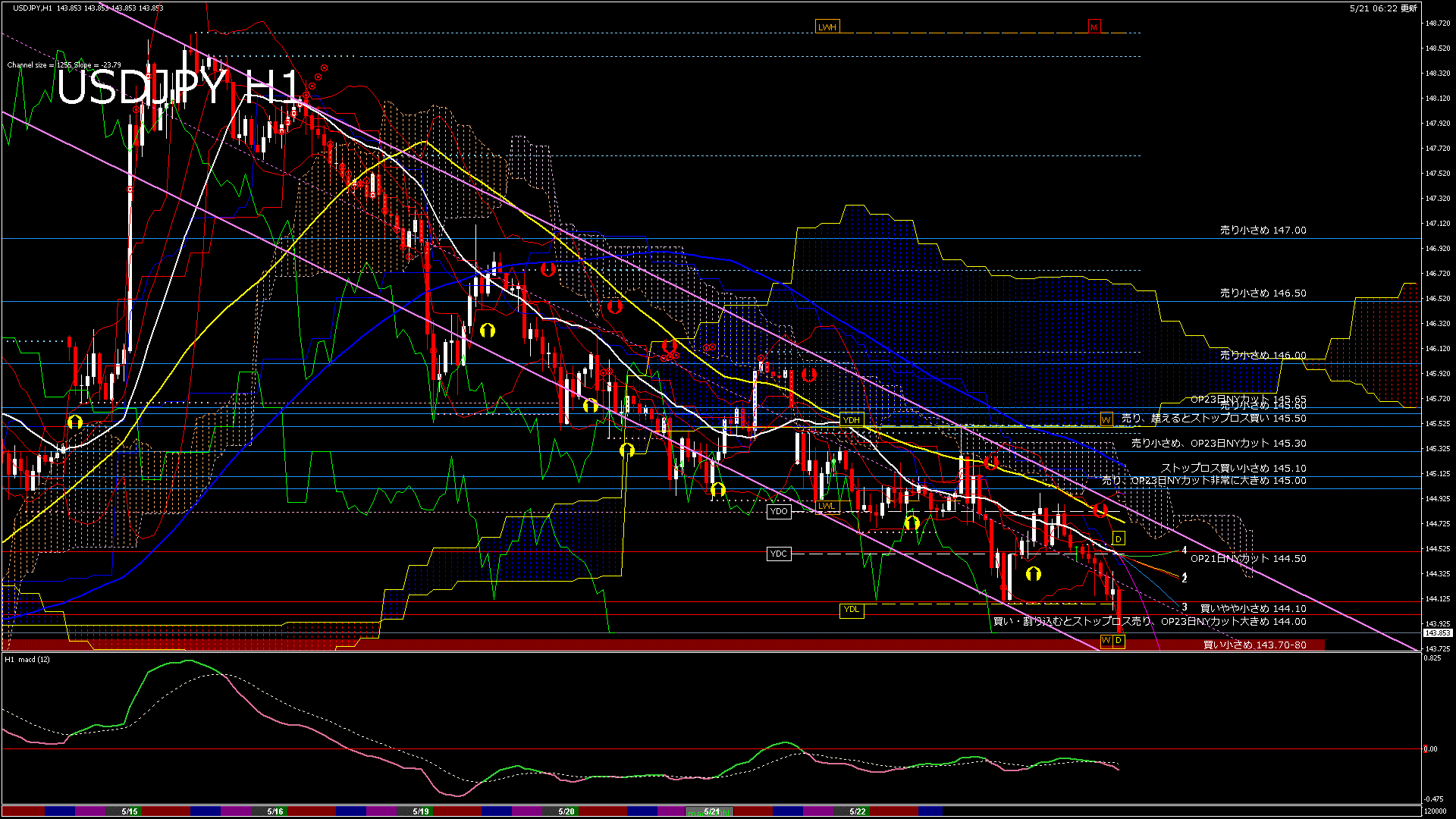Click yellow up-arrow signal at chart's far left
Viewport: 1456px width, 819px height.
(74, 422)
